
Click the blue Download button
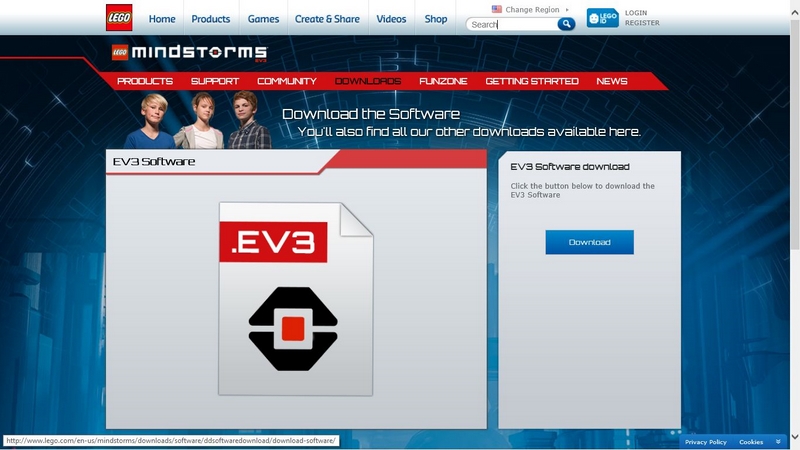(589, 242)
